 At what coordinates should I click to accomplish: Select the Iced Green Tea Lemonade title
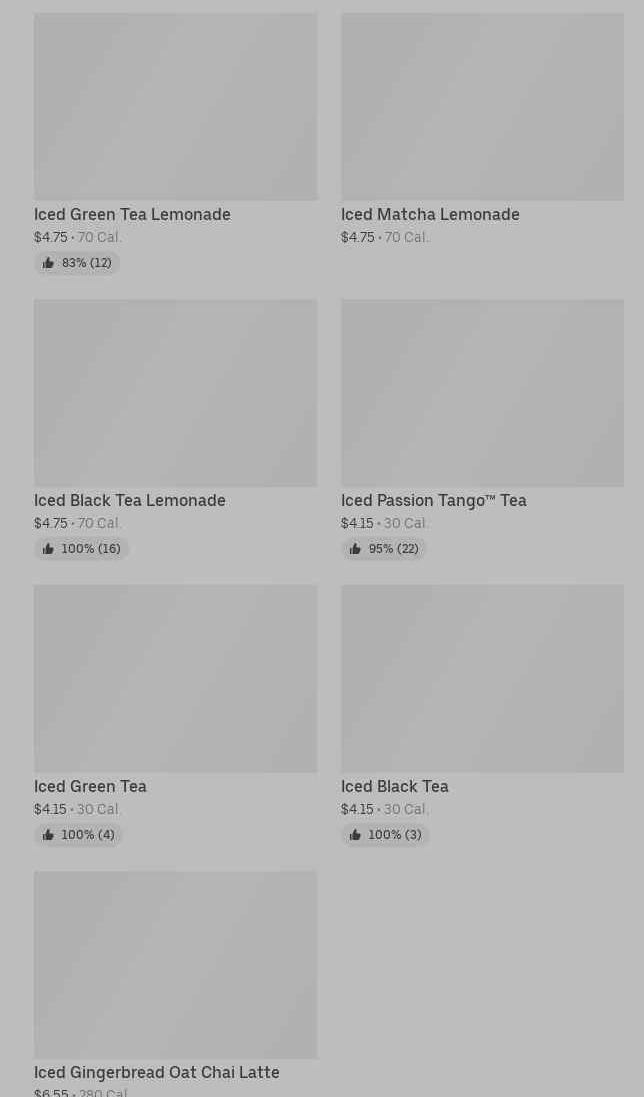point(132,214)
